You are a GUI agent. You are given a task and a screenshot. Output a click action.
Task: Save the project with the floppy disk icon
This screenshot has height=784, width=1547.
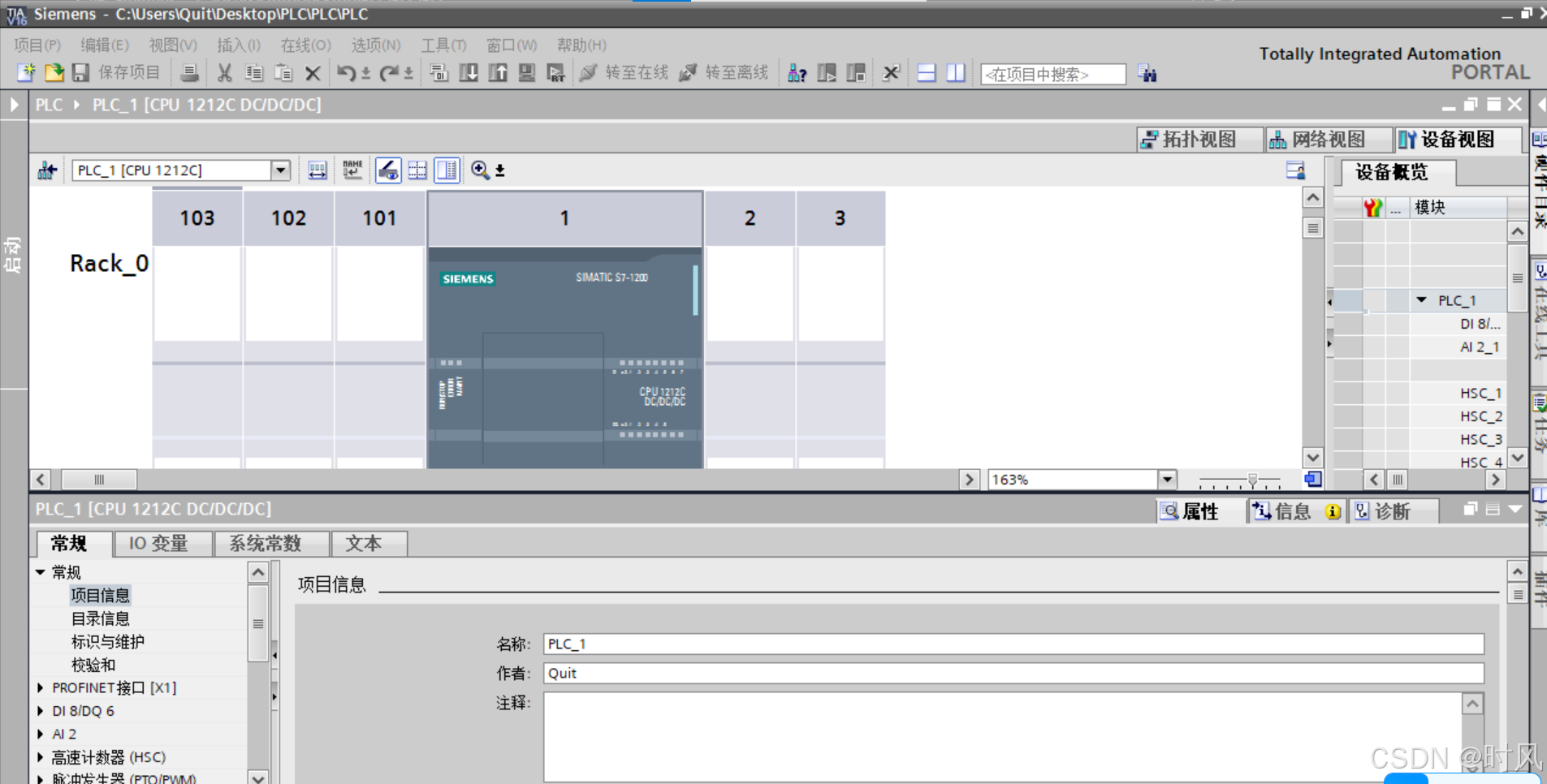[80, 73]
